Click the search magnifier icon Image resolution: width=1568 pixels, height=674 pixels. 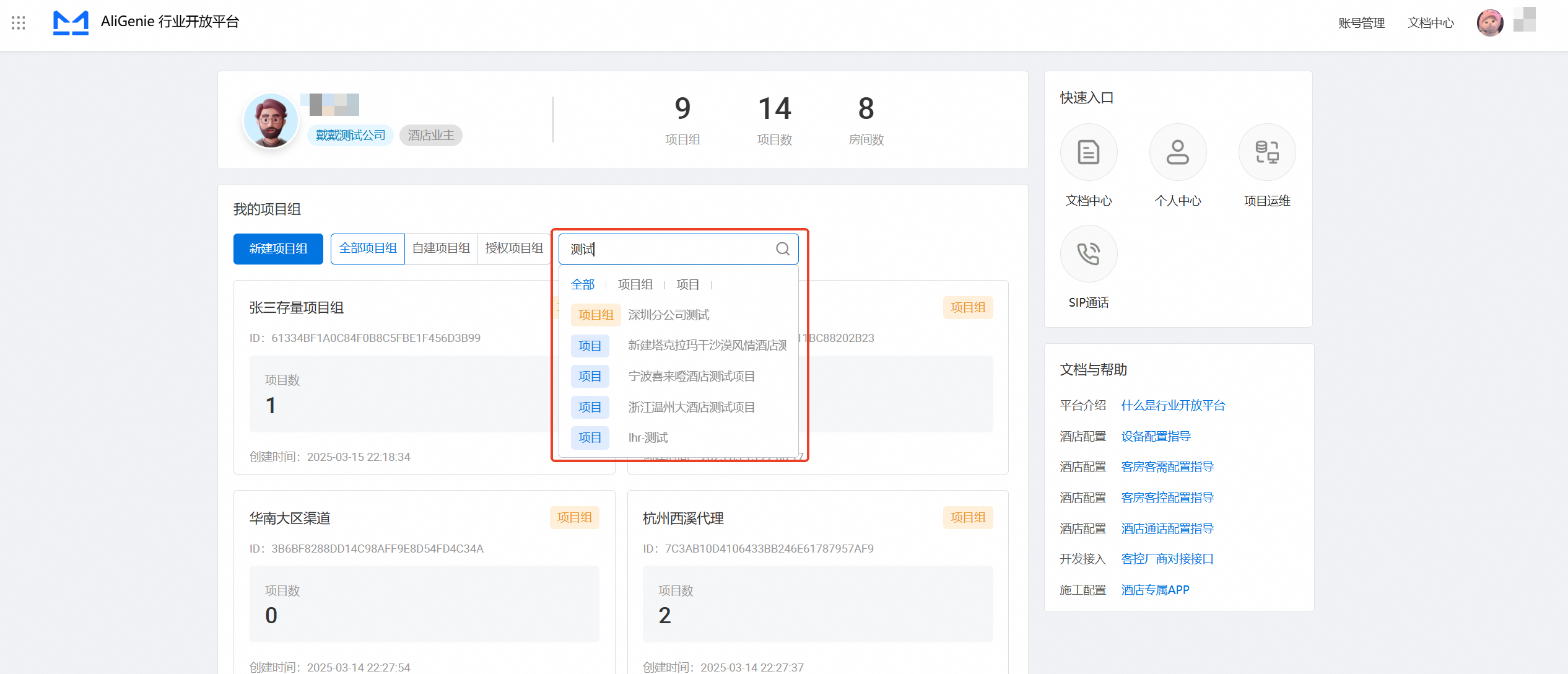point(783,249)
